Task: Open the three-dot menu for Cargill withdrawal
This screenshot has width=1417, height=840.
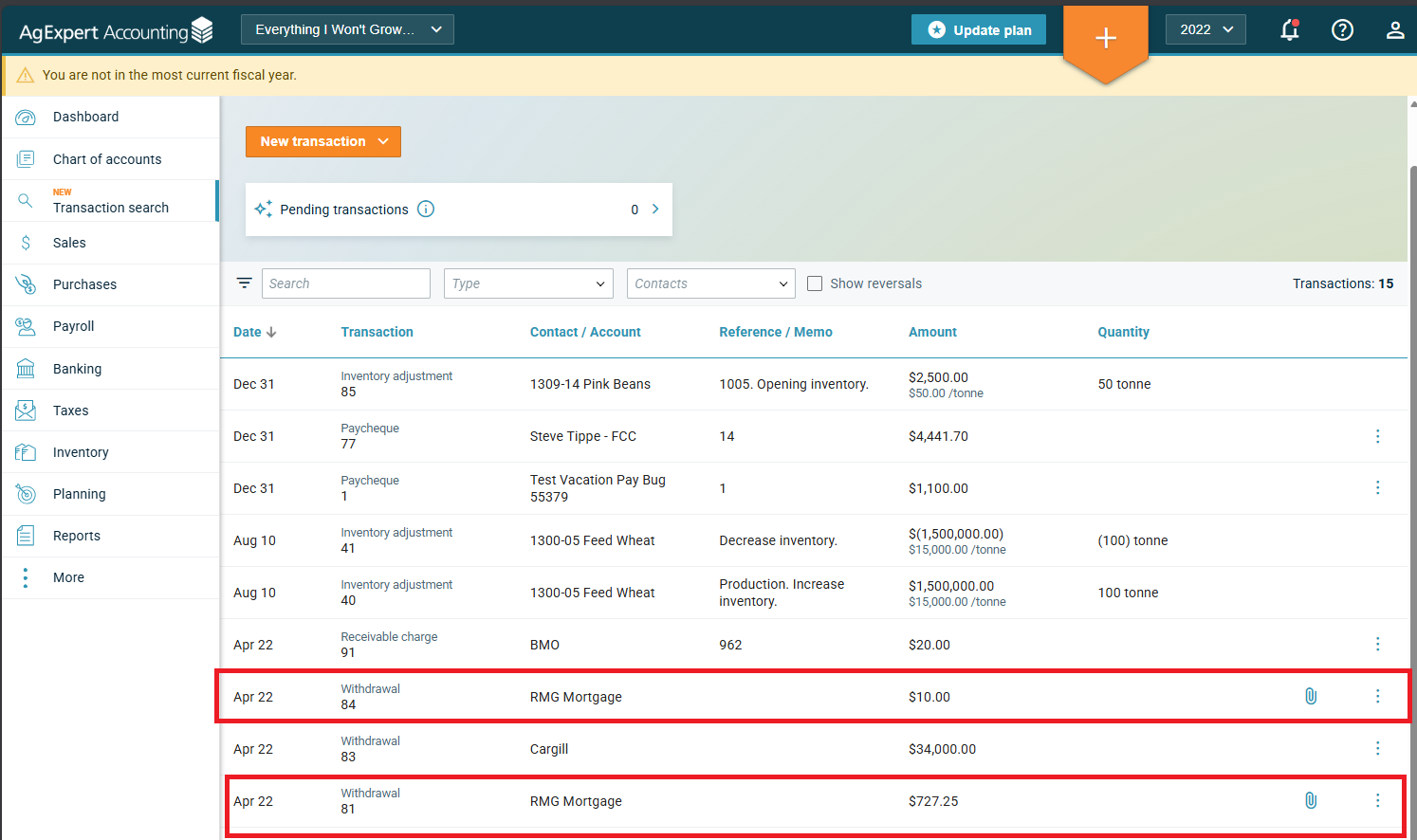Action: [1377, 749]
